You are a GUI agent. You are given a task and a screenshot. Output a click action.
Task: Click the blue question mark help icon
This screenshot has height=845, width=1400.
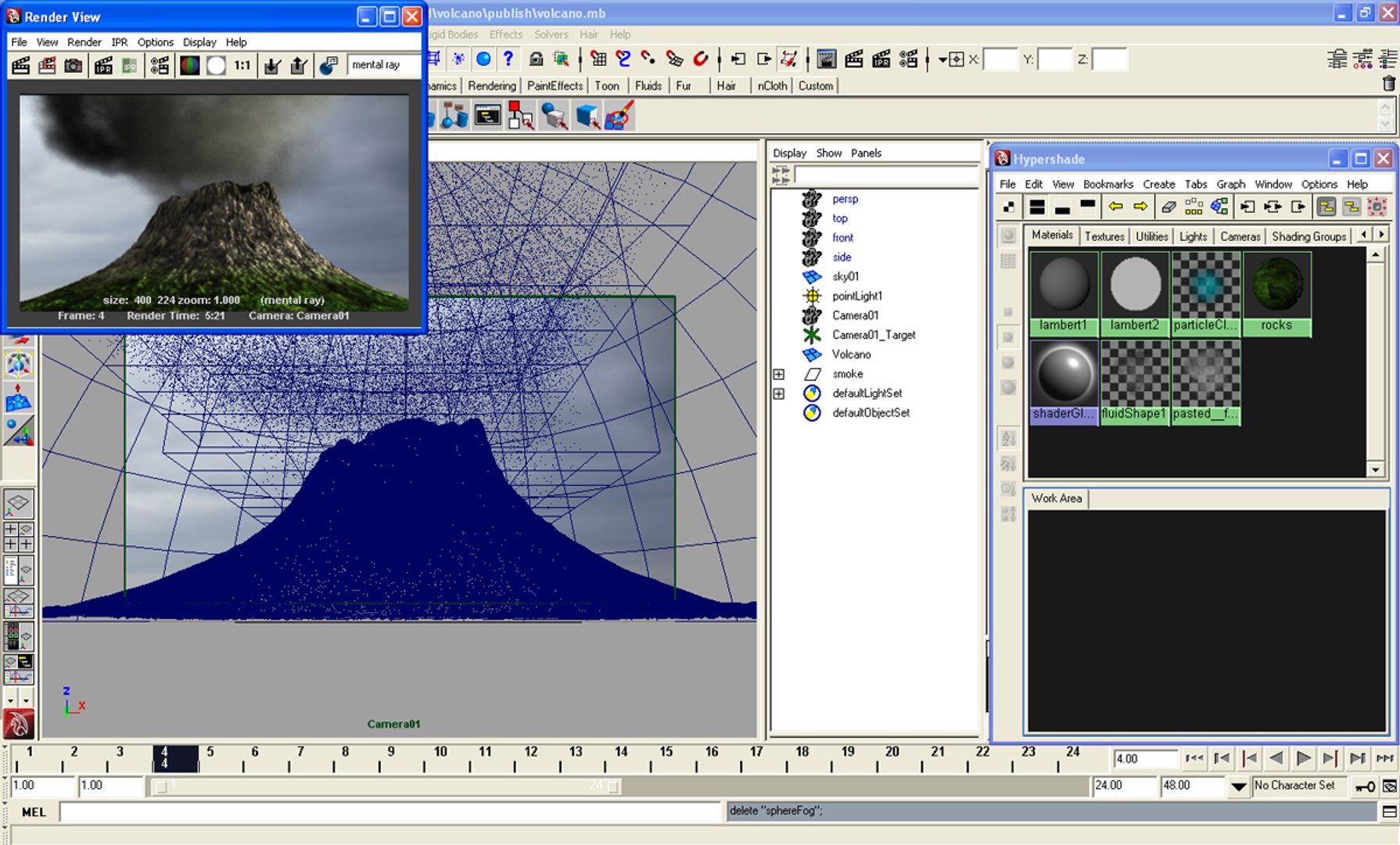coord(509,59)
